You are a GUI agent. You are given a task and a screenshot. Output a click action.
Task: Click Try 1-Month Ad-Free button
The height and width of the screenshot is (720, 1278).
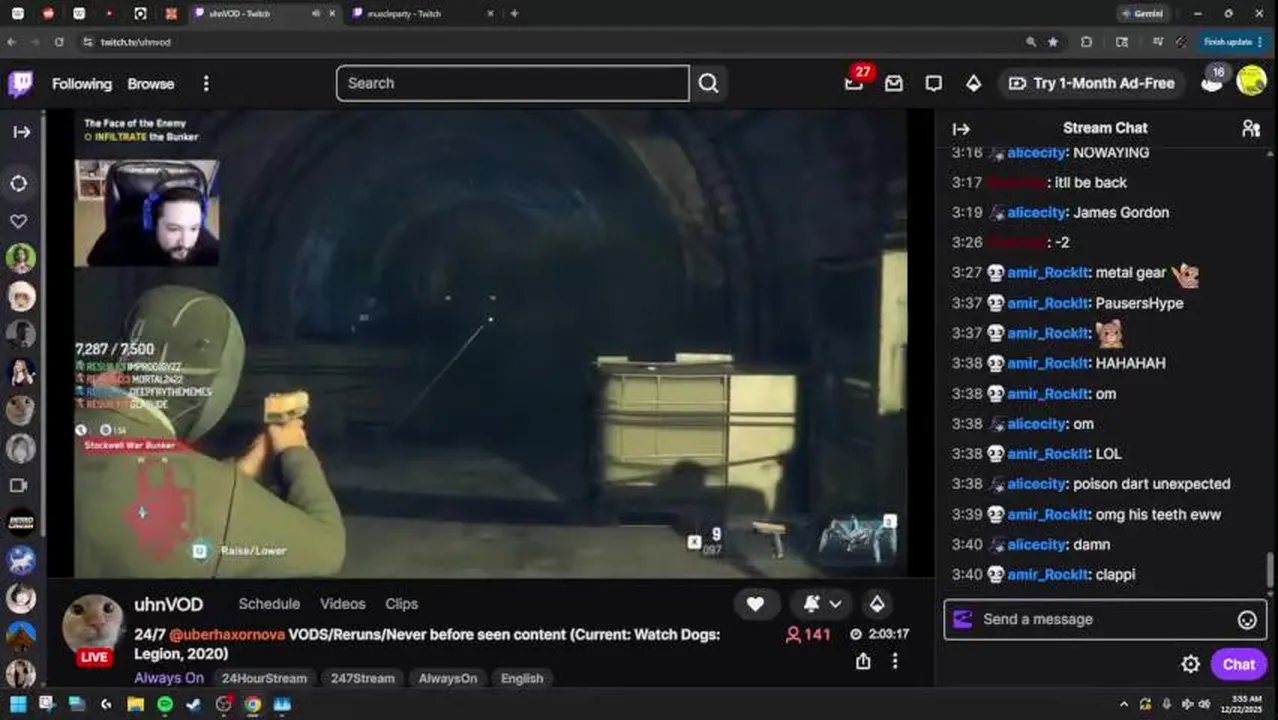pyautogui.click(x=1092, y=84)
